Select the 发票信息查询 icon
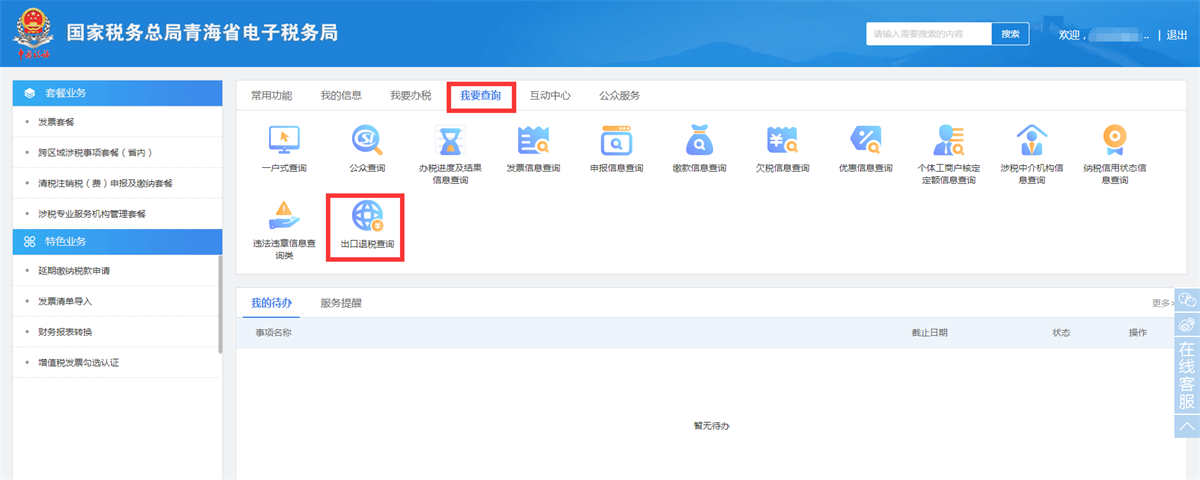 coord(533,140)
